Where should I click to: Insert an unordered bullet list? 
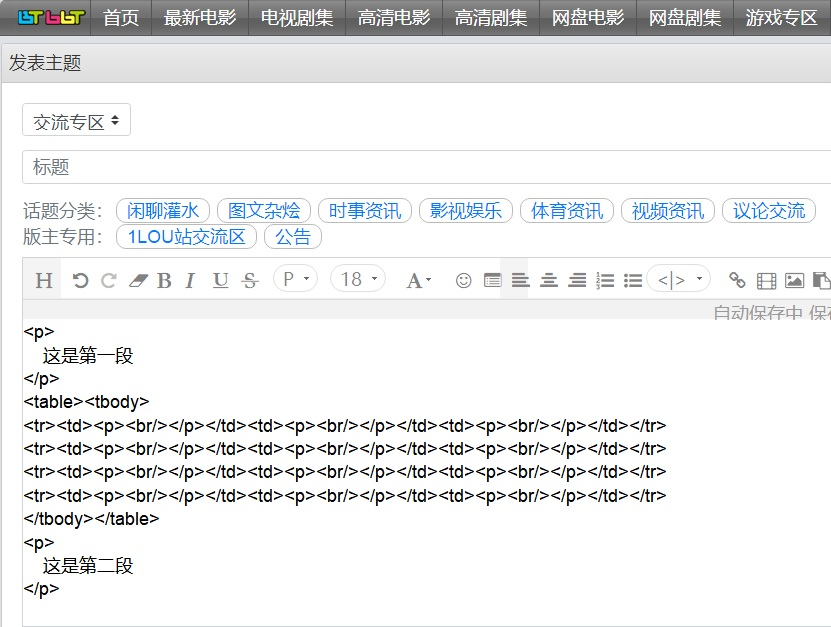(633, 280)
